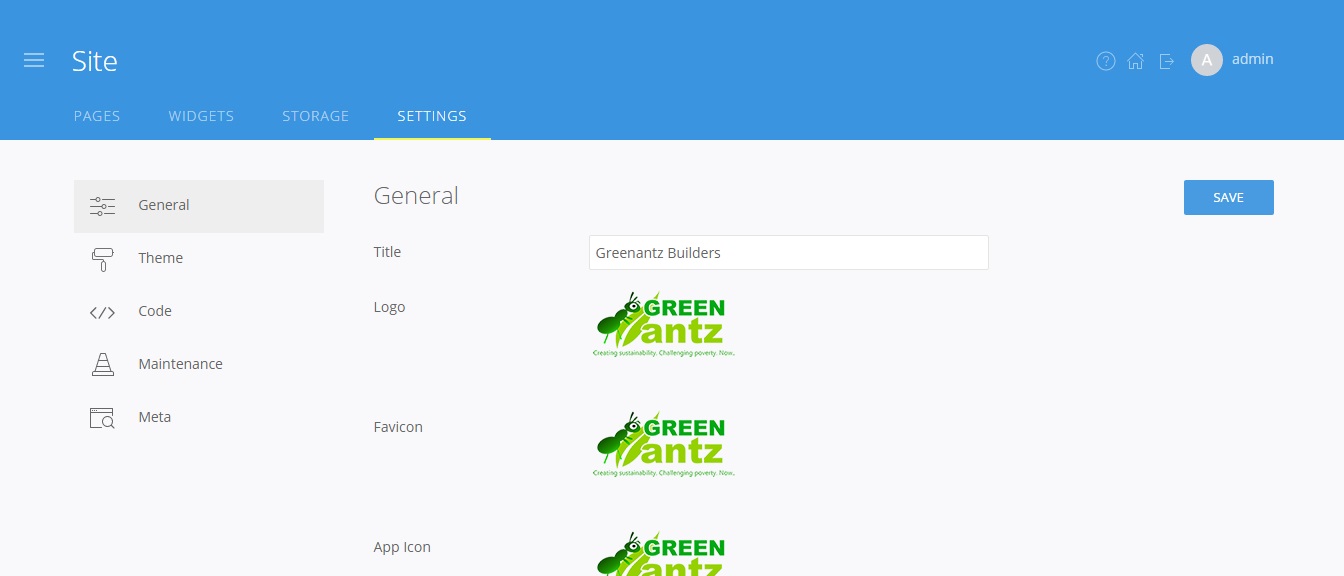
Task: Focus the Title input field
Action: point(789,253)
